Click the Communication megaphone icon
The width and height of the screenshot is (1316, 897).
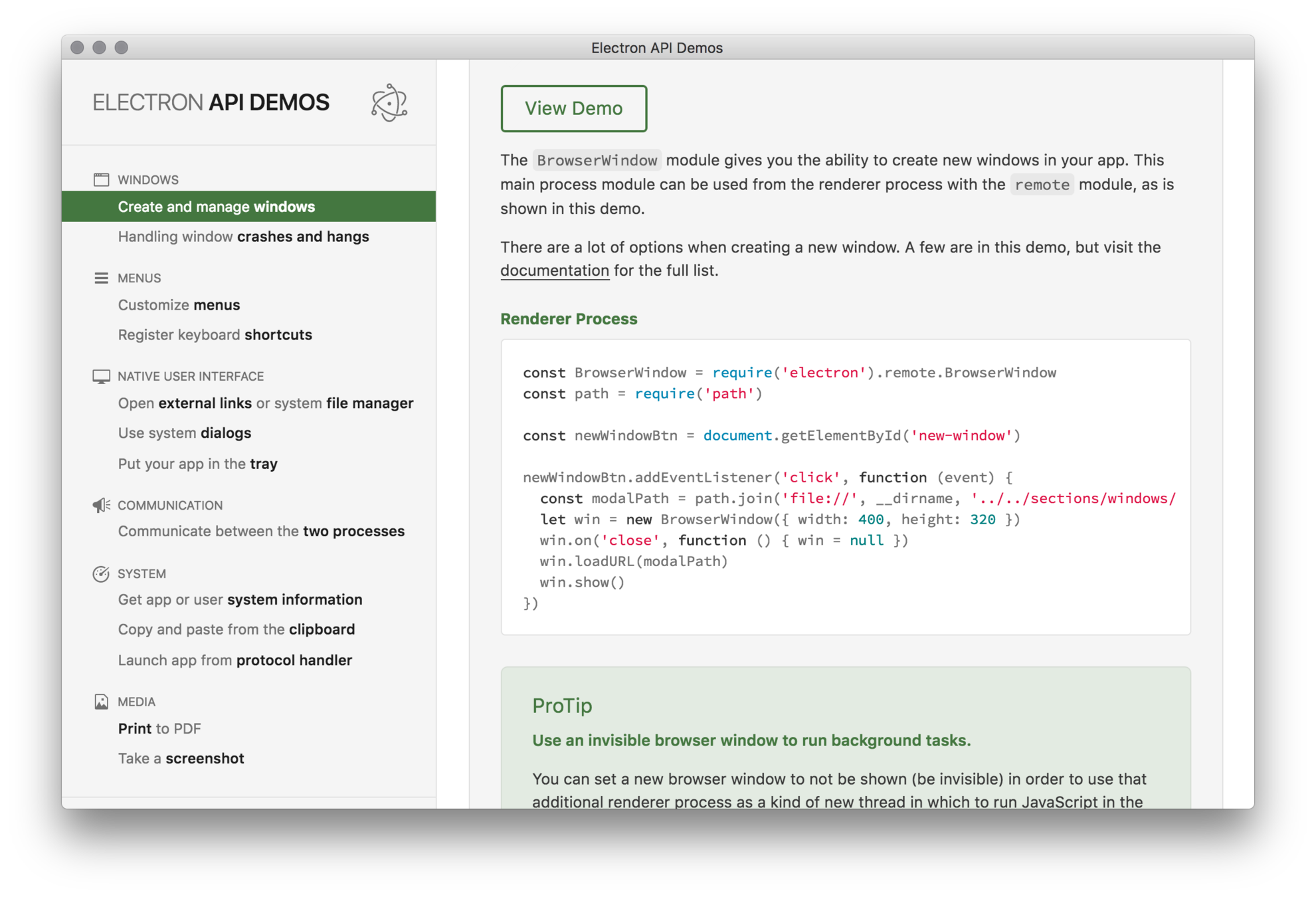[x=101, y=506]
